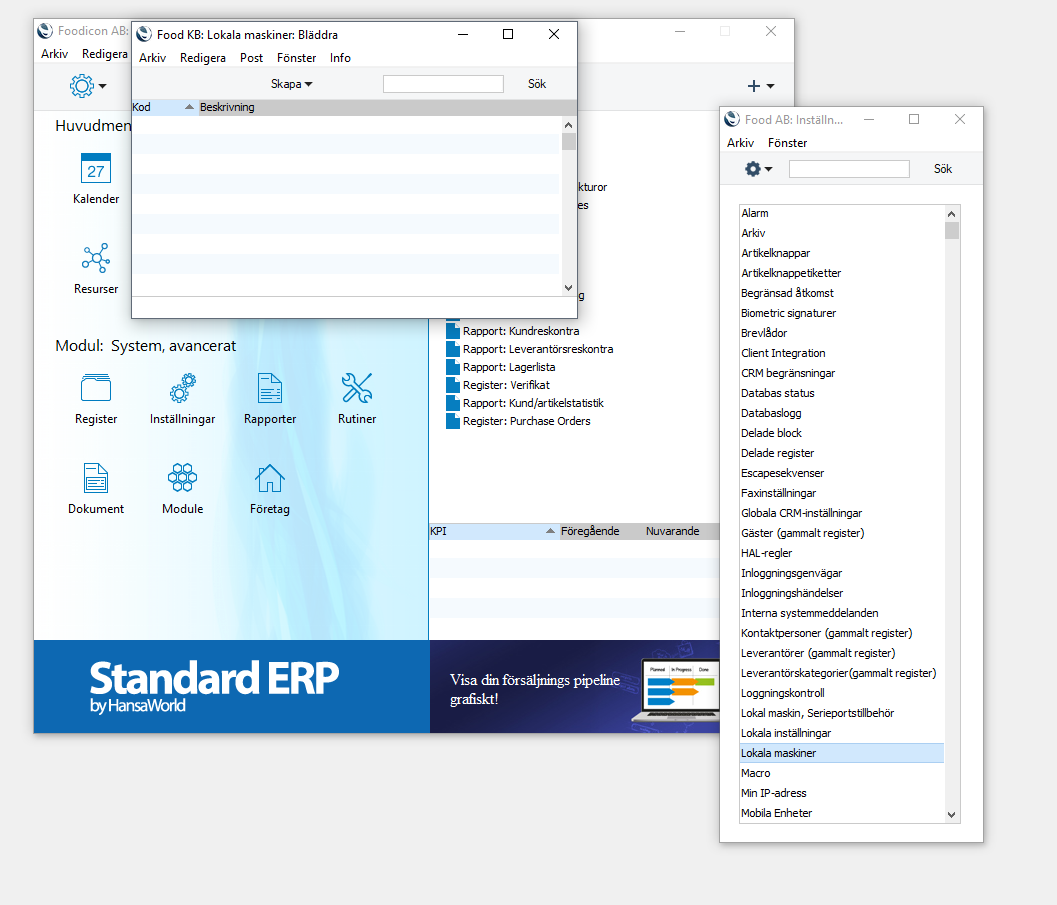Select Lokala inställningar in list
1057x905 pixels.
tap(842, 733)
